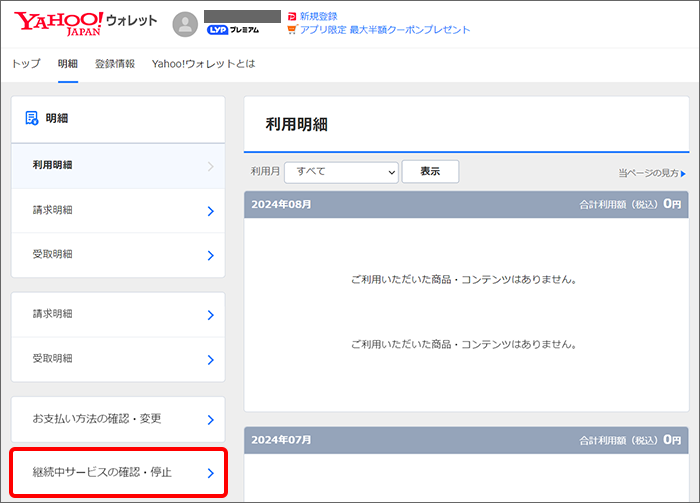This screenshot has width=700, height=503.
Task: Open お支払い方法の確認・変更
Action: [x=118, y=420]
